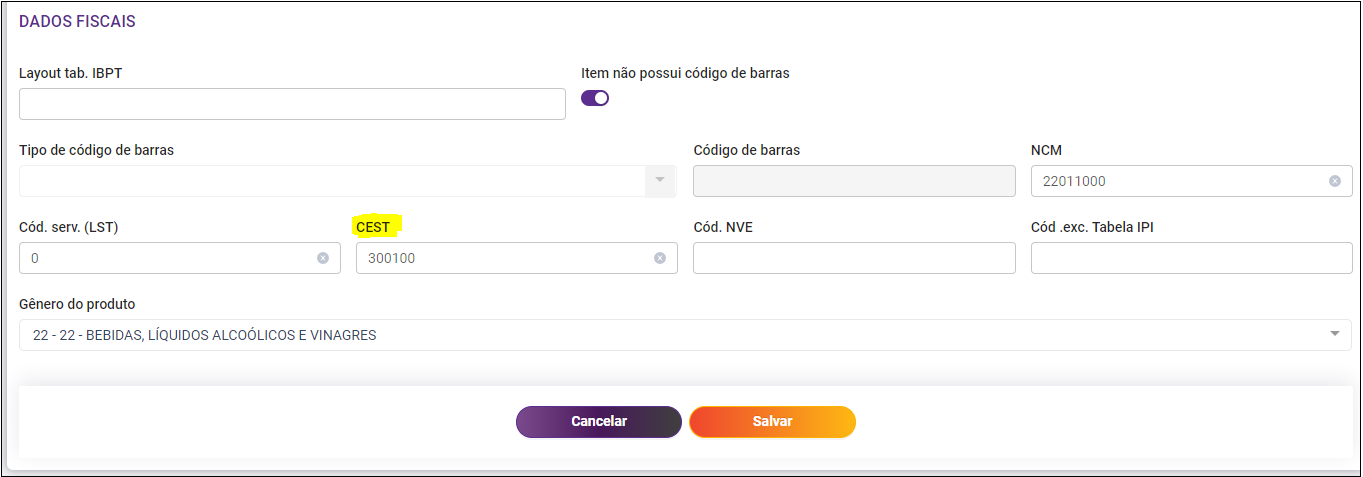Focus the Cód. NVE input field

point(854,258)
